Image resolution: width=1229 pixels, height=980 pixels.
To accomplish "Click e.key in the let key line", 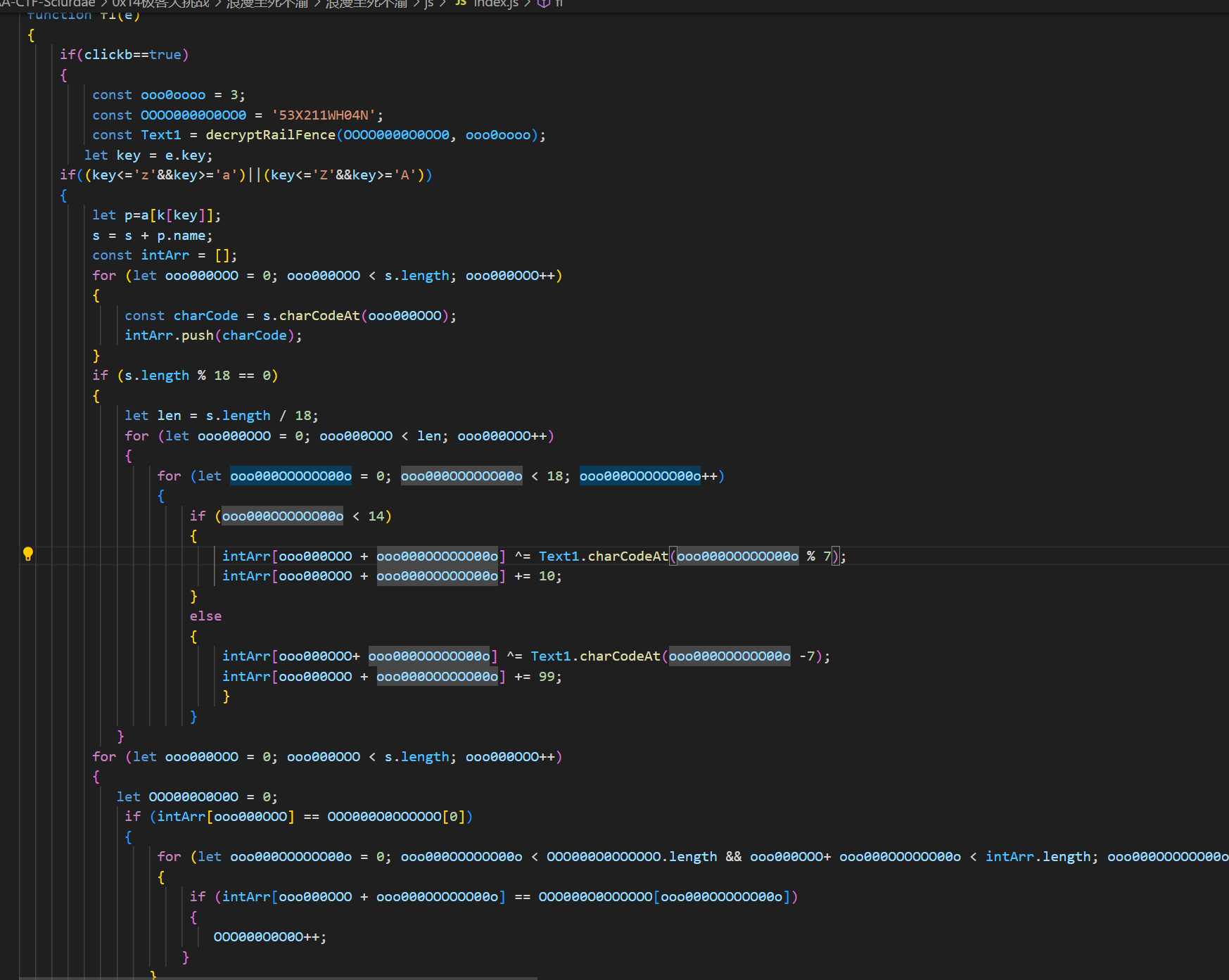I will point(186,155).
